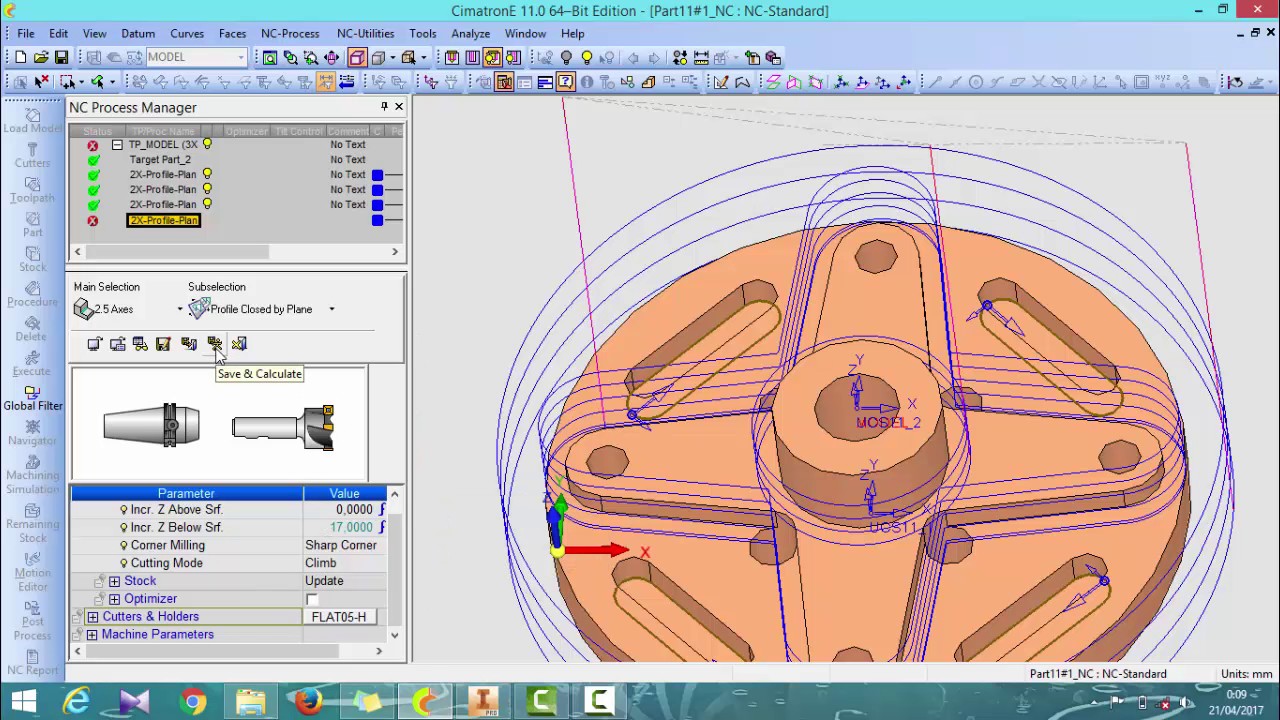The image size is (1280, 720).
Task: Click the Open file folder icon
Action: [x=41, y=57]
